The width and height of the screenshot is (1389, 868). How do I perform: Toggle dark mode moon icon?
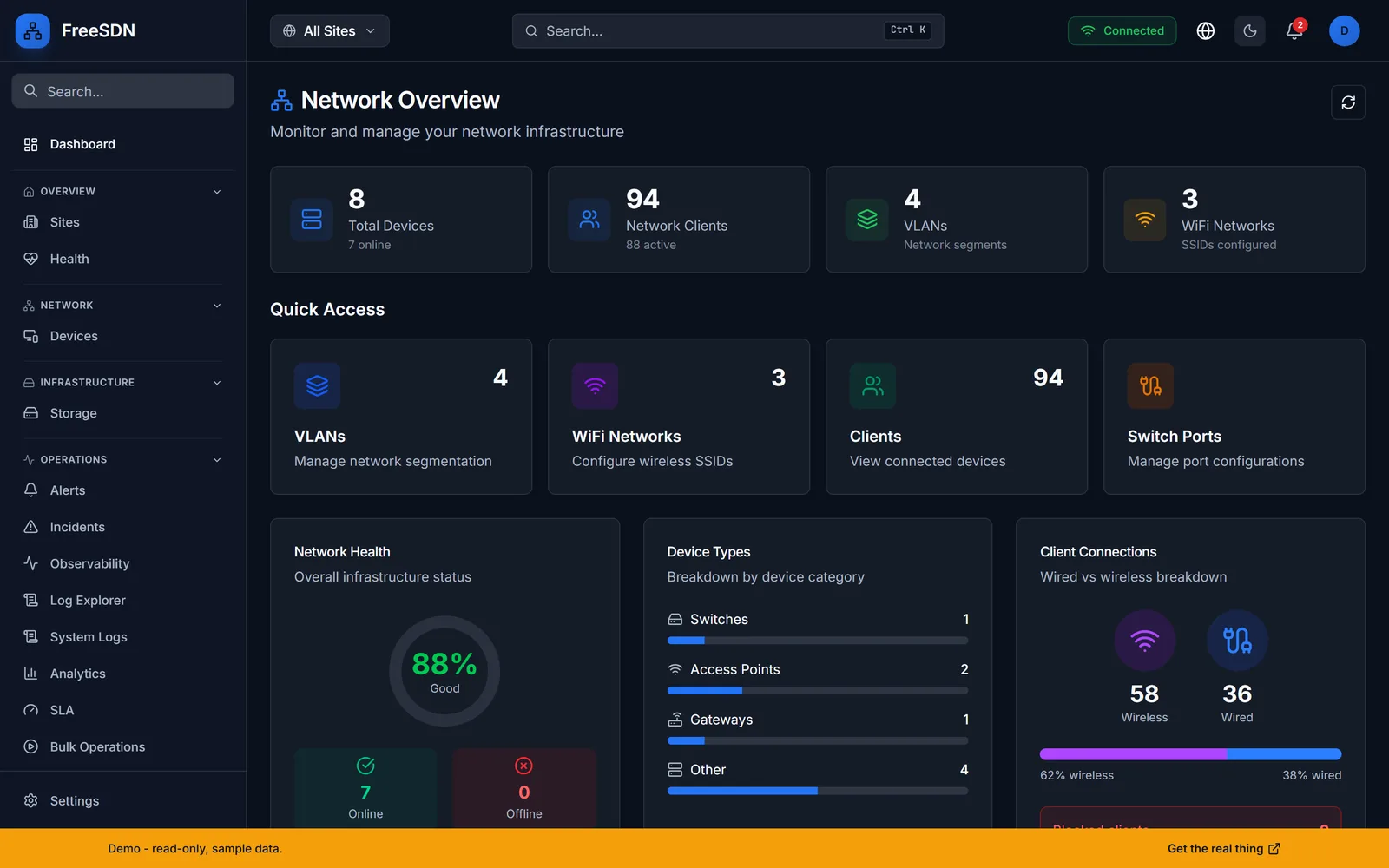click(1250, 31)
